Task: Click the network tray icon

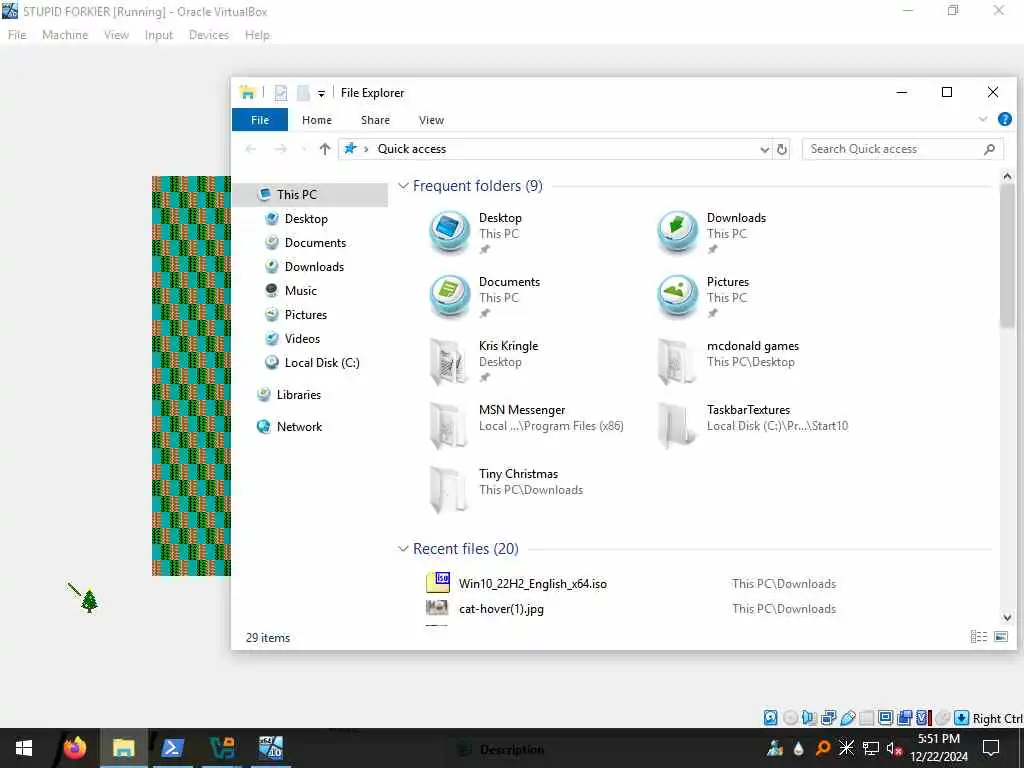Action: (x=871, y=748)
